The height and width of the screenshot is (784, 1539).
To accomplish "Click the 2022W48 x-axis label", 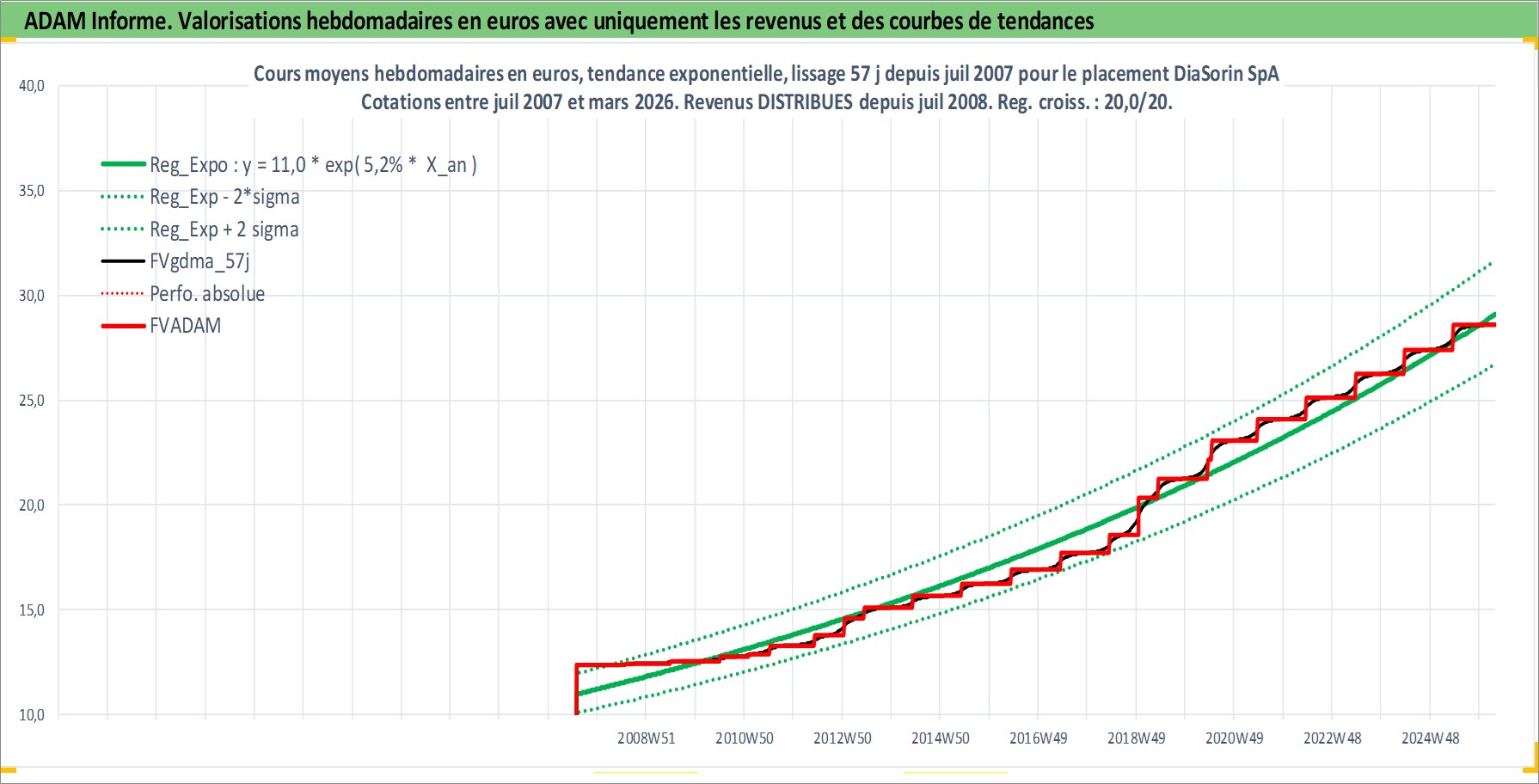I will click(1333, 738).
